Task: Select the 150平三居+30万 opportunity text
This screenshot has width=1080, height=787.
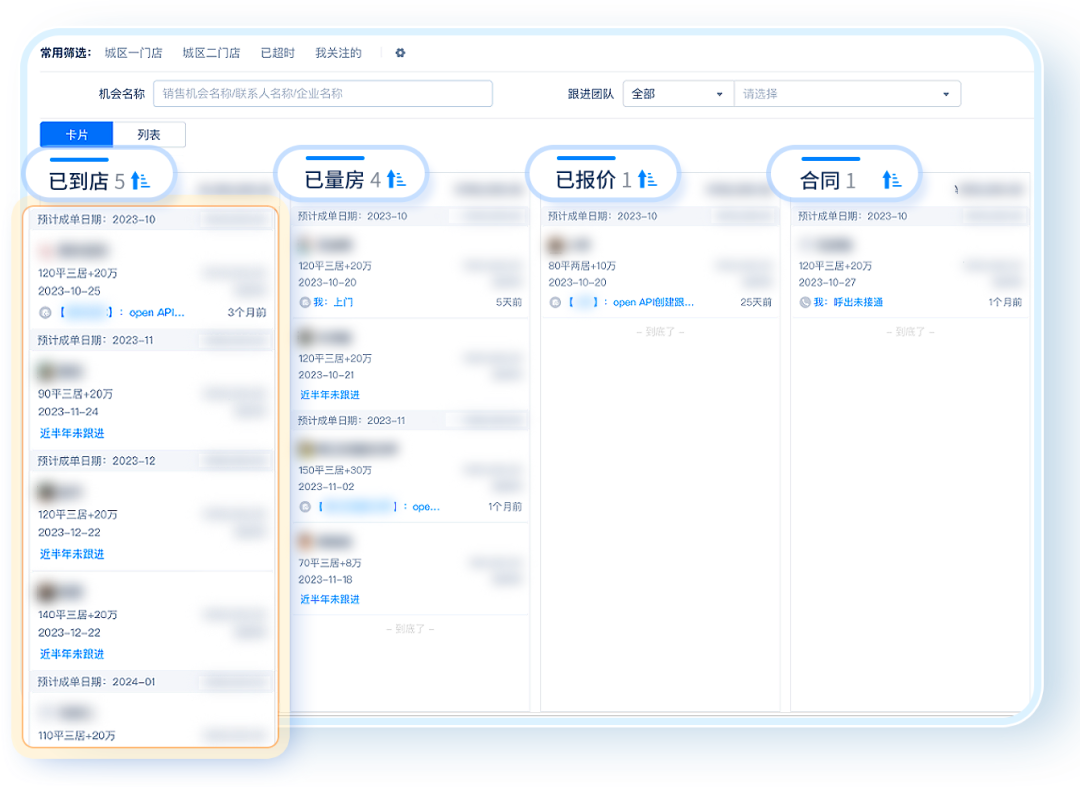Action: [x=335, y=470]
